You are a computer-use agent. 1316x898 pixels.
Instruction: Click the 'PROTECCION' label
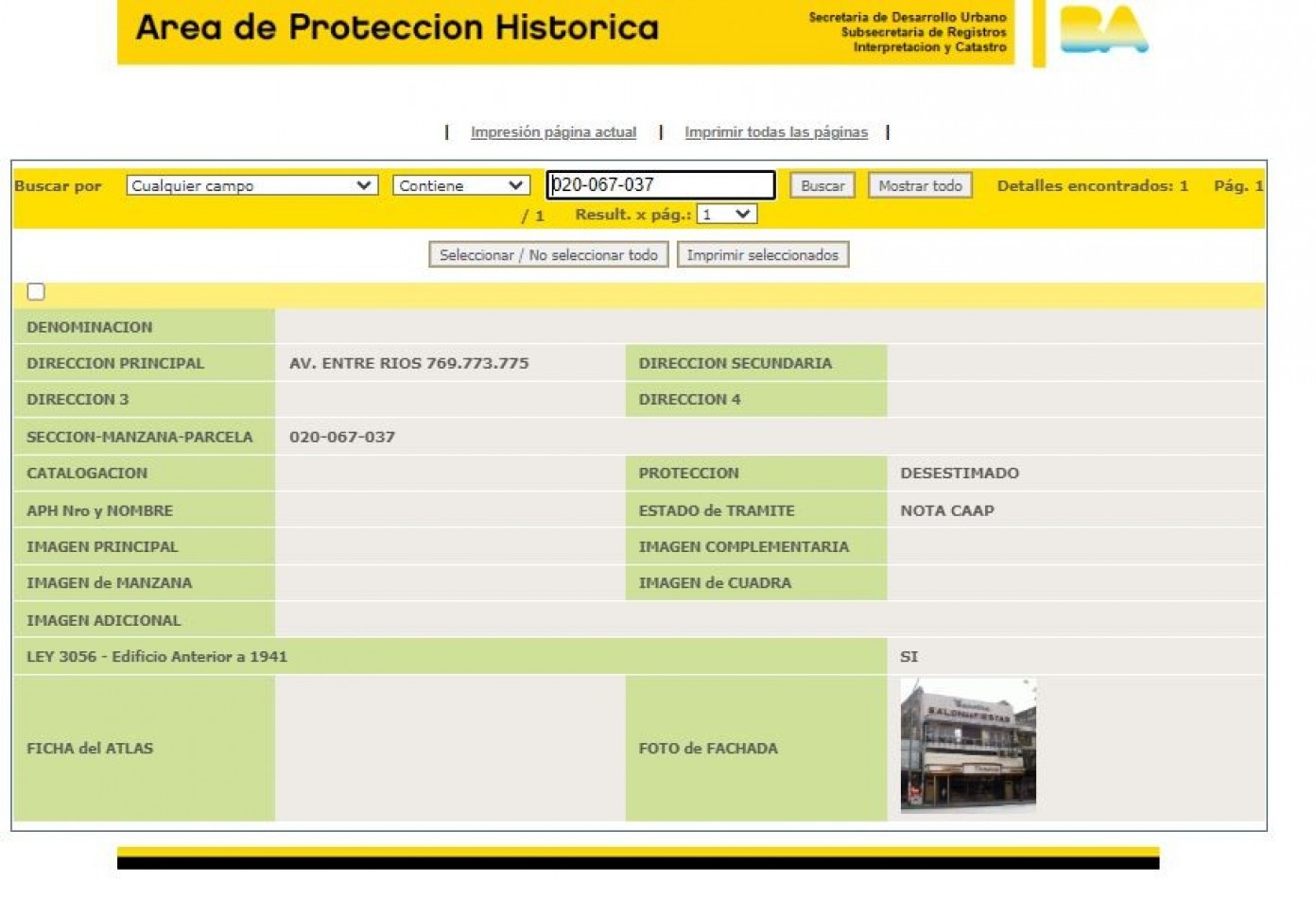pyautogui.click(x=688, y=473)
